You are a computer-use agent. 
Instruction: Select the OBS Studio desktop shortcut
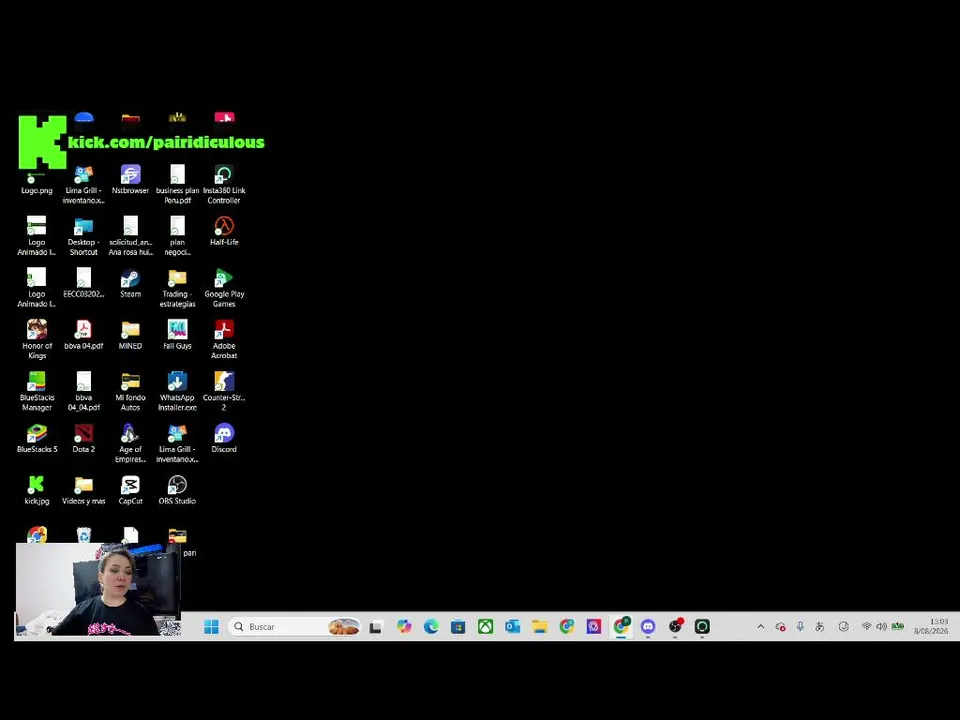coord(178,490)
